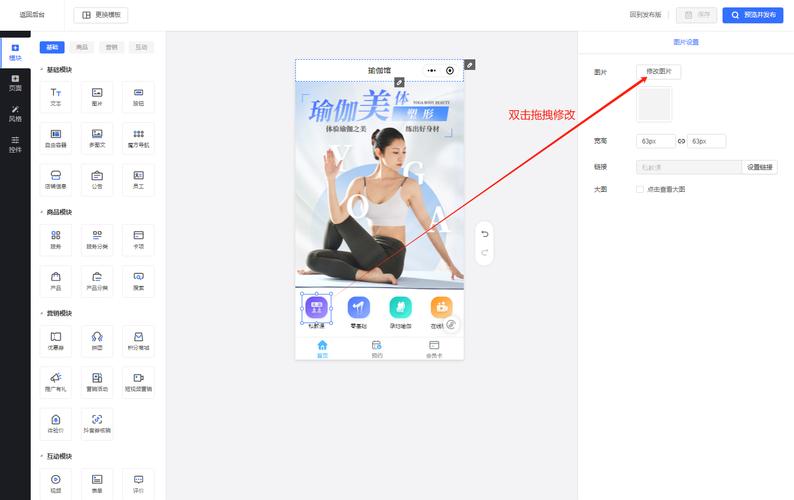This screenshot has height=500, width=794.
Task: Click the target circle icon in preview header
Action: [x=450, y=70]
